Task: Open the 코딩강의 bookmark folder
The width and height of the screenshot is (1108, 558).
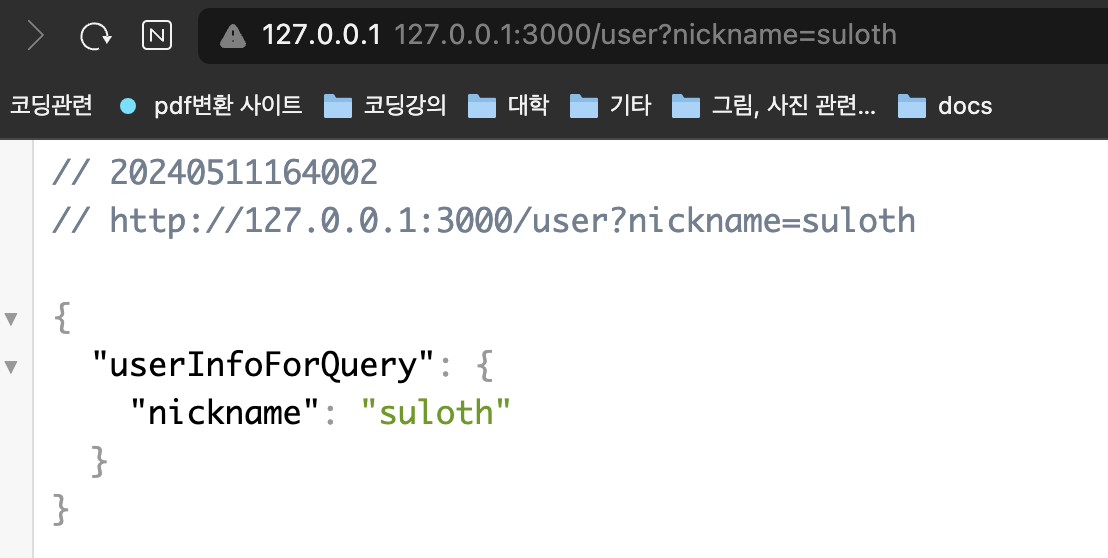Action: point(385,105)
